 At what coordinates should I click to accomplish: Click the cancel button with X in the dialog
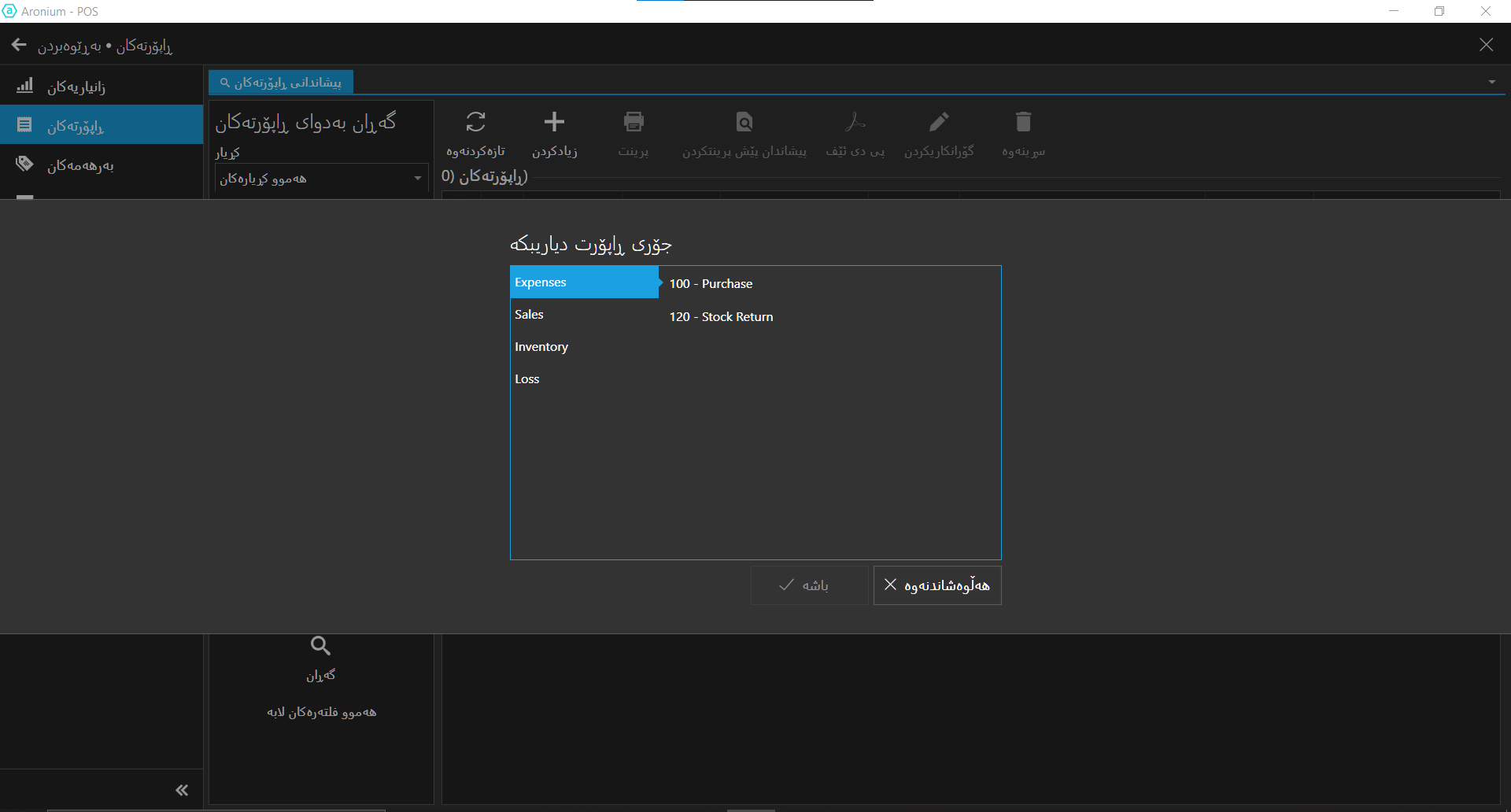point(937,585)
